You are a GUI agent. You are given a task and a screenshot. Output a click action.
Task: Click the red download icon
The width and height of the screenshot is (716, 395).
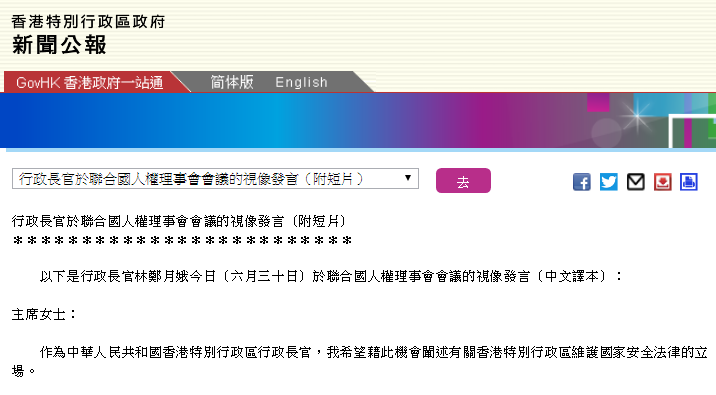coord(663,182)
